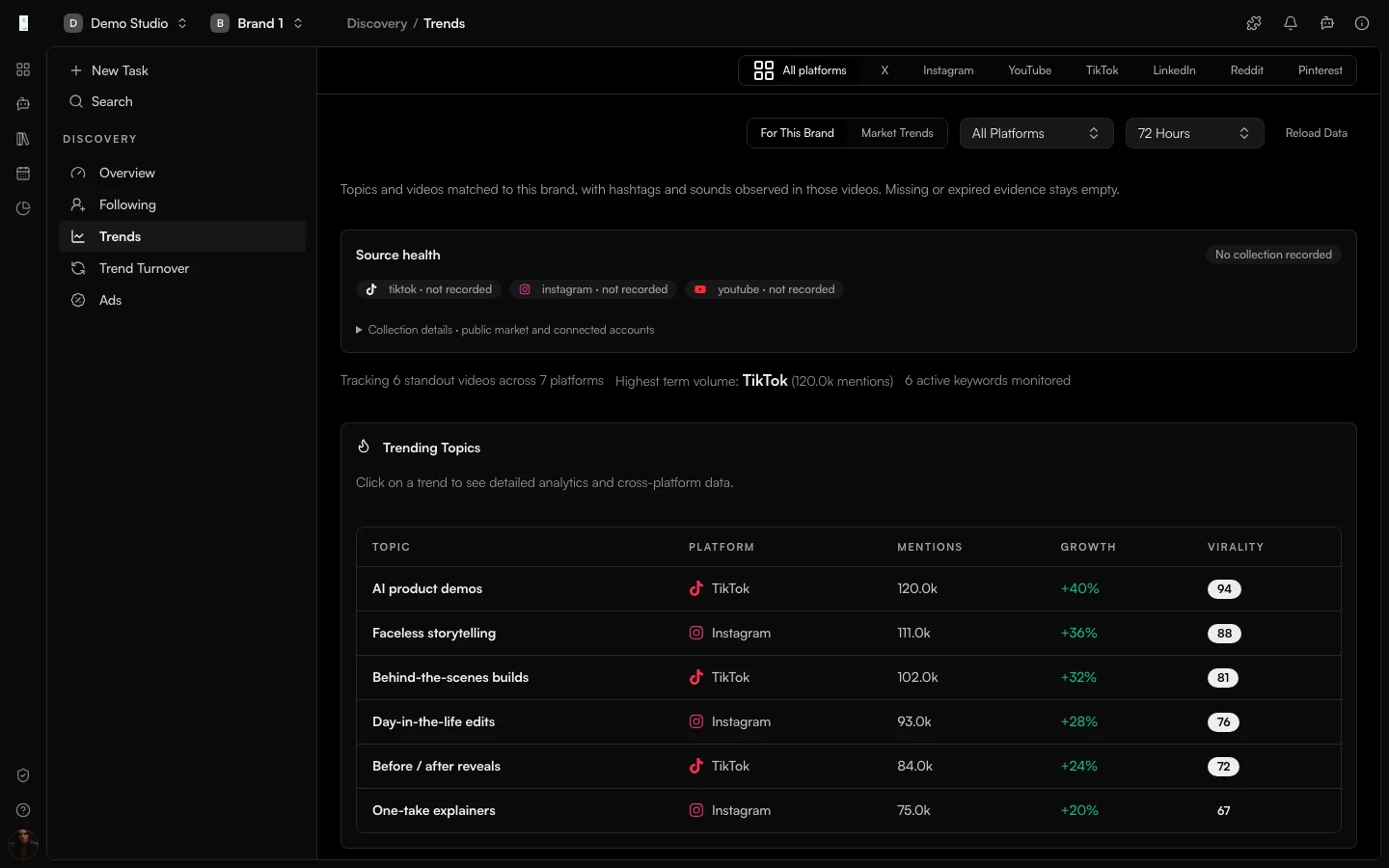This screenshot has height=868, width=1389.
Task: Open Trend Turnover in Discovery menu
Action: (x=182, y=268)
